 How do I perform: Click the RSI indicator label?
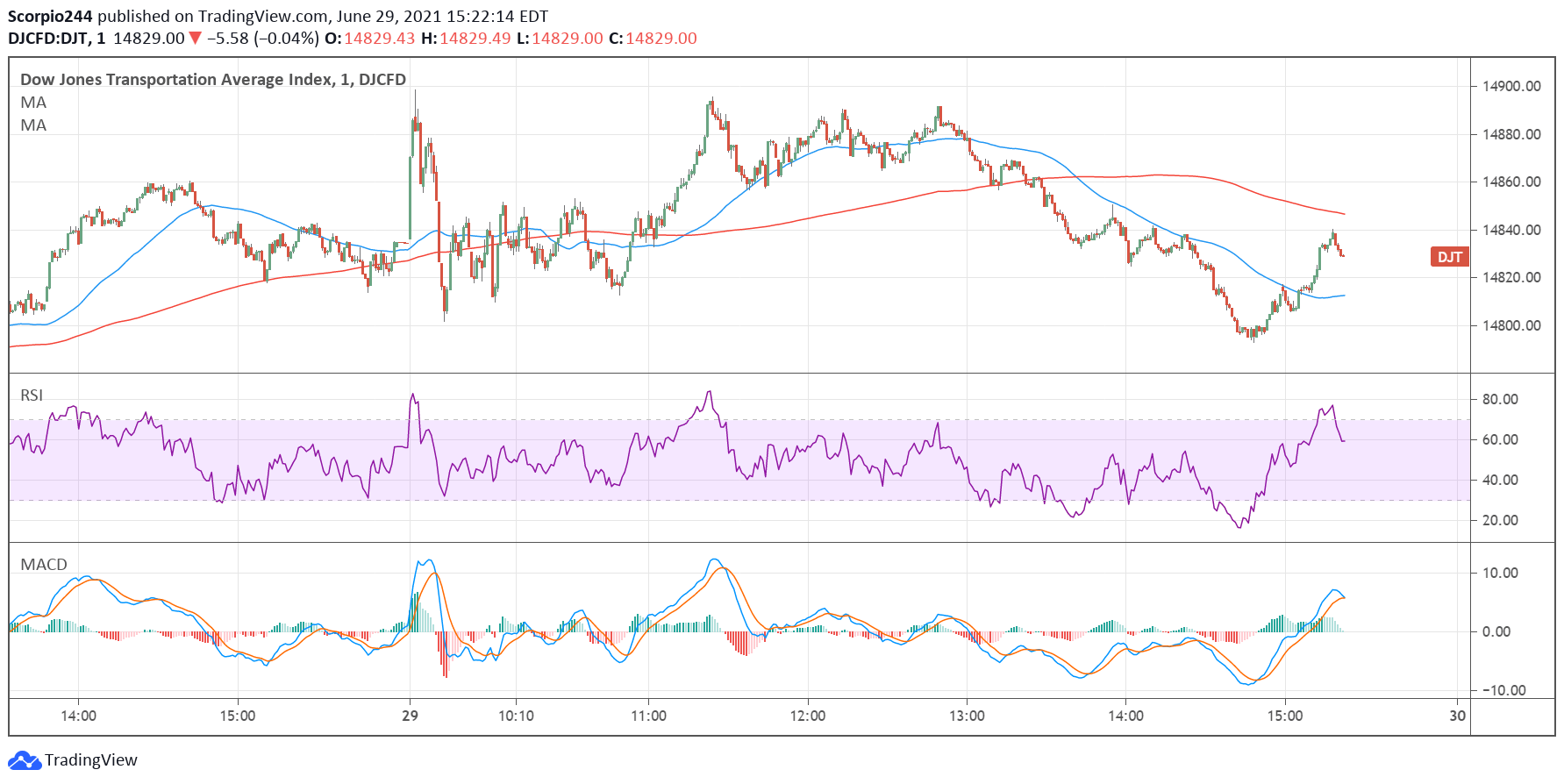coord(32,396)
